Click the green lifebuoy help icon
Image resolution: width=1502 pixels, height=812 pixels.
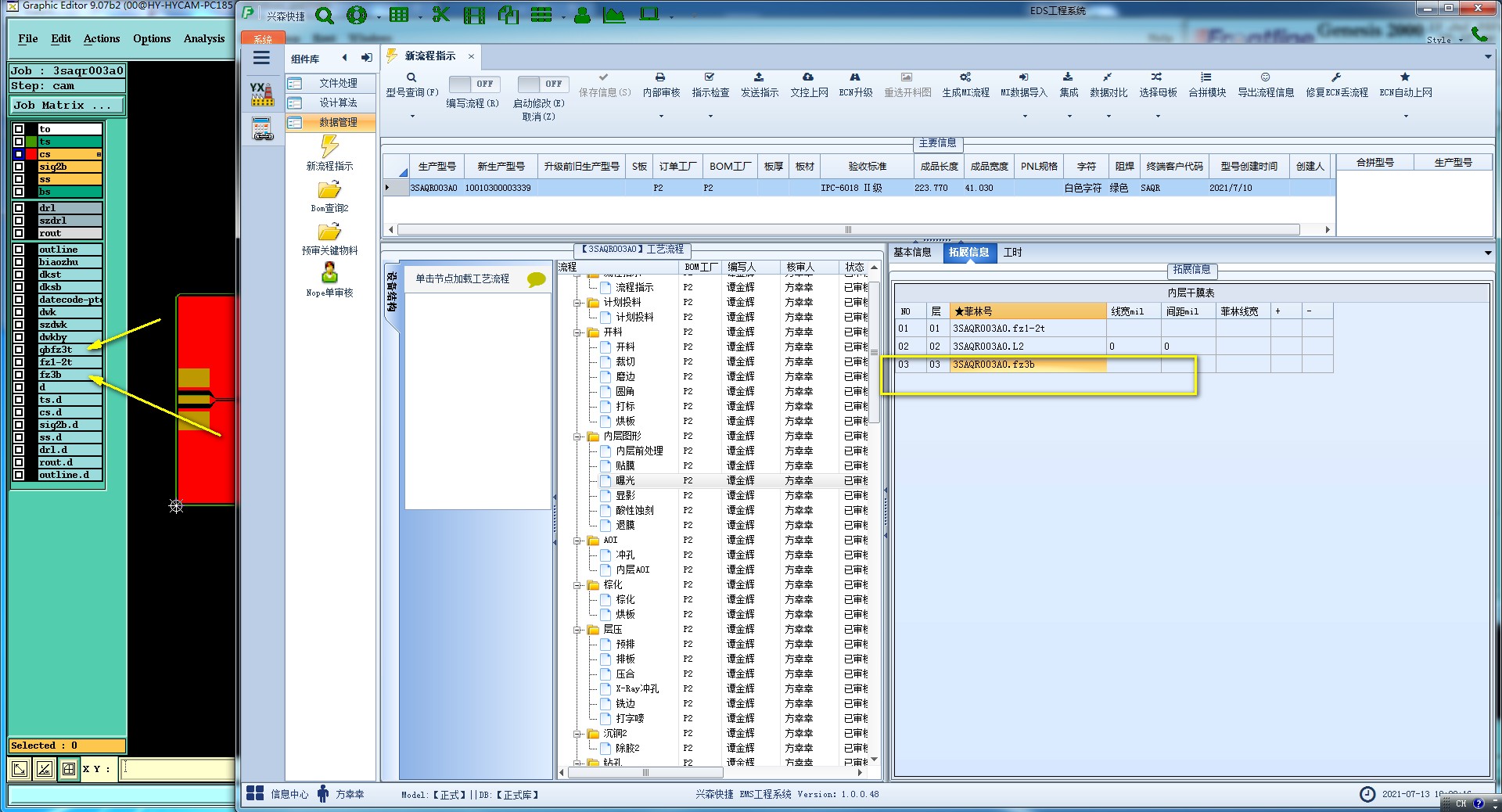pyautogui.click(x=357, y=15)
